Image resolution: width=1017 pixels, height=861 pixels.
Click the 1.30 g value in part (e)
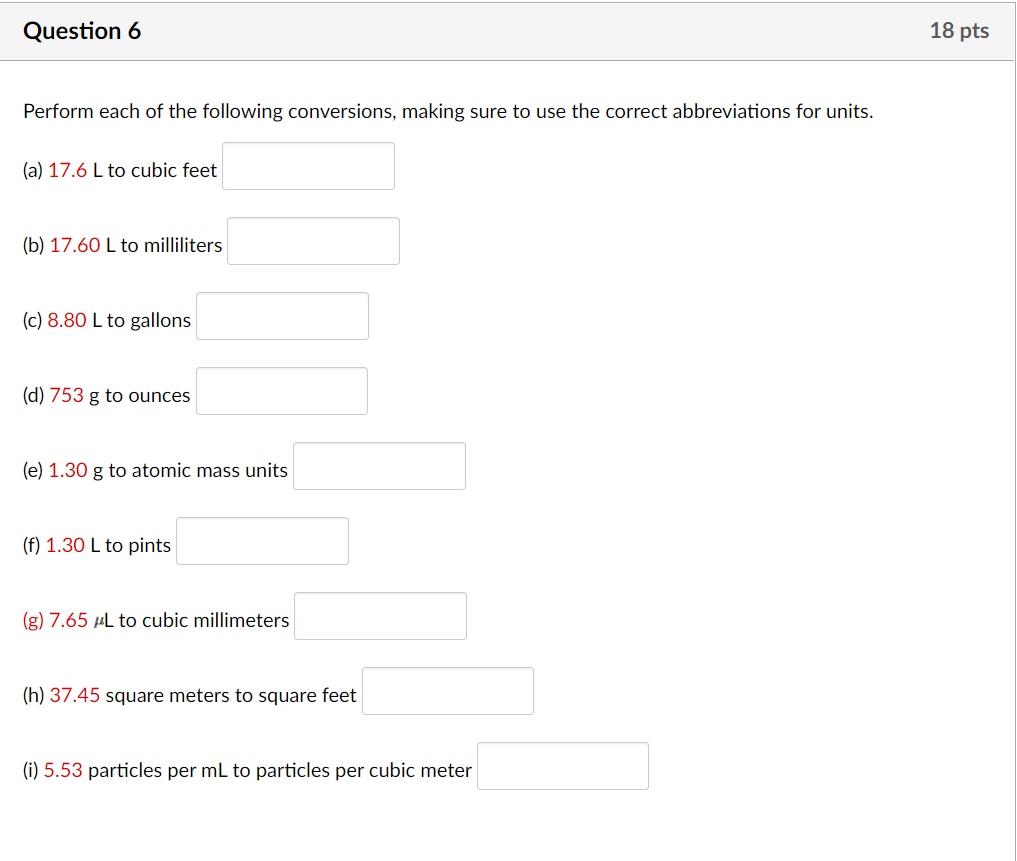(x=66, y=470)
